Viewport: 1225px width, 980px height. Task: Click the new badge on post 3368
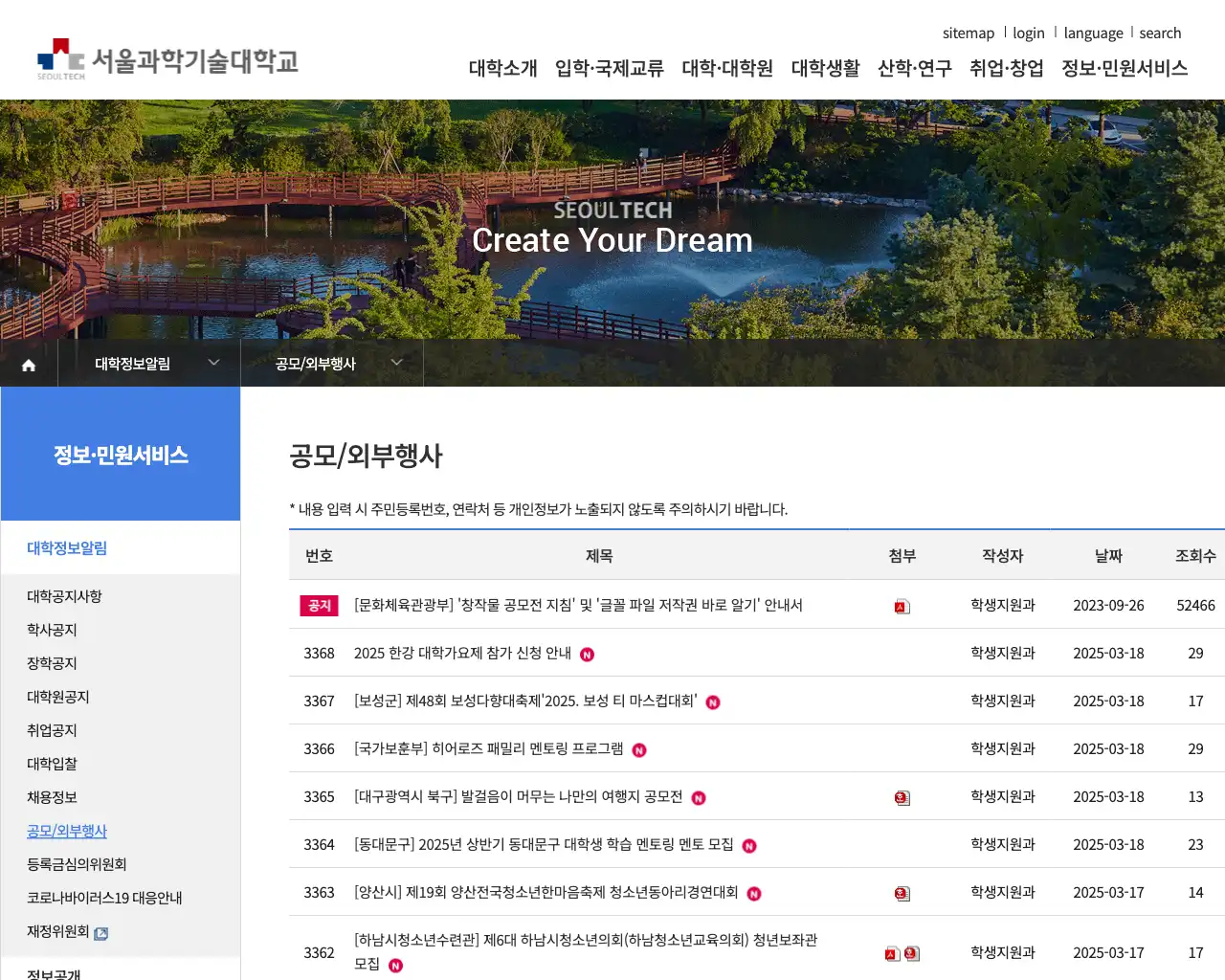pyautogui.click(x=587, y=655)
